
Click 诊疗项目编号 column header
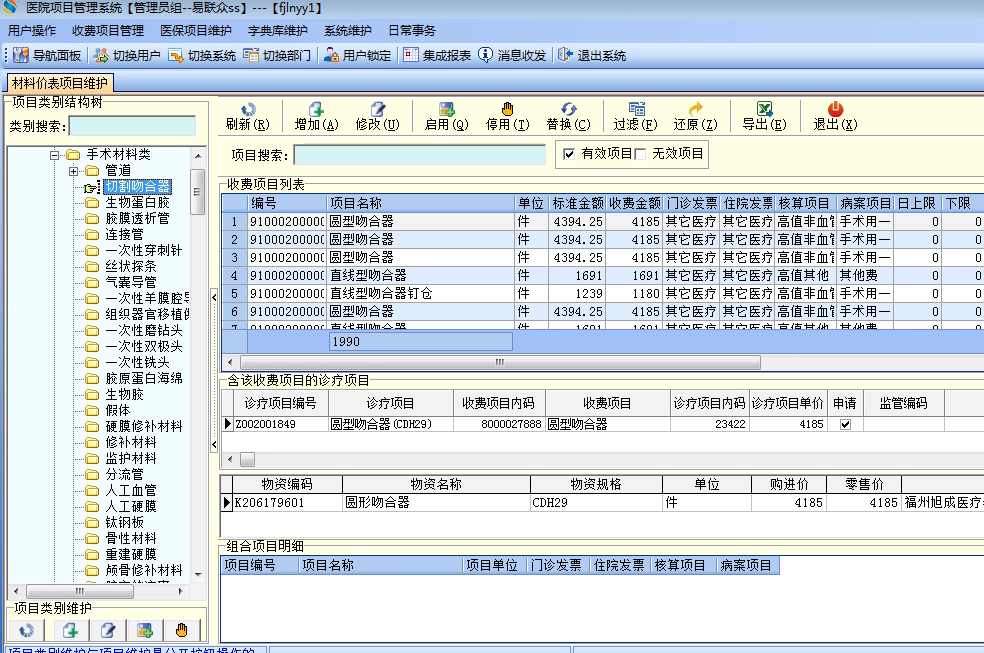(281, 403)
